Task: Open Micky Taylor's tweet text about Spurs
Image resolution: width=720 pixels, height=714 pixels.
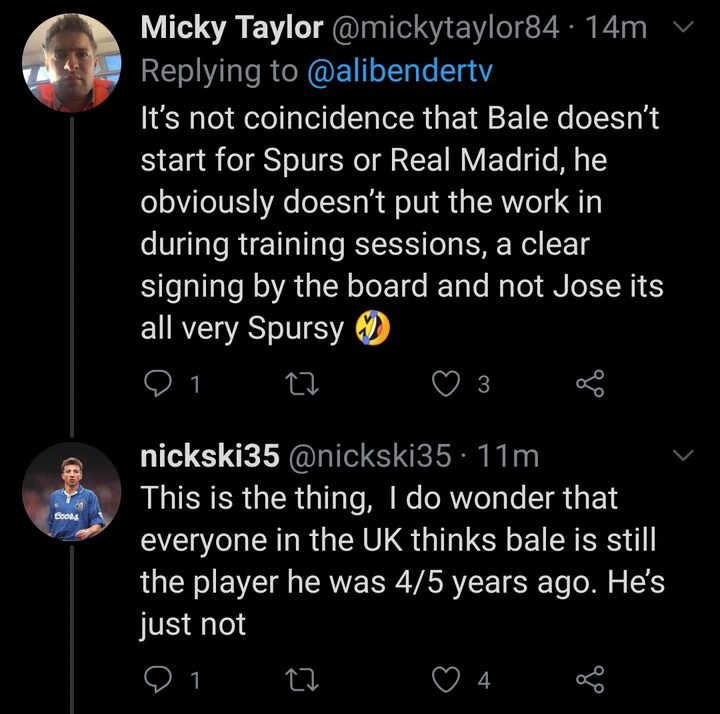Action: click(402, 223)
